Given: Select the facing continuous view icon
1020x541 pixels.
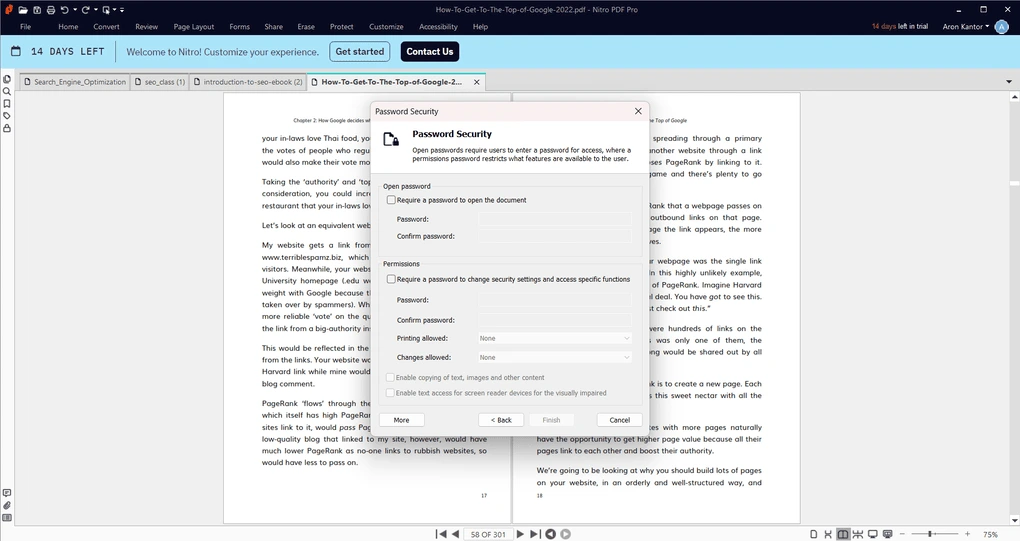Looking at the screenshot, I should pyautogui.click(x=858, y=534).
